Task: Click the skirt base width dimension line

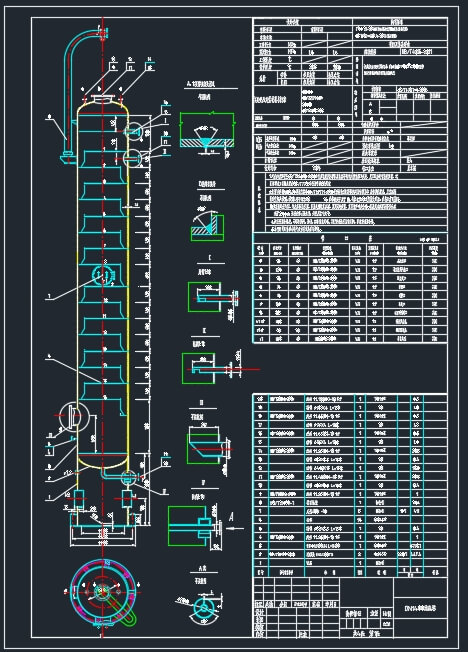Action: pyautogui.click(x=103, y=543)
